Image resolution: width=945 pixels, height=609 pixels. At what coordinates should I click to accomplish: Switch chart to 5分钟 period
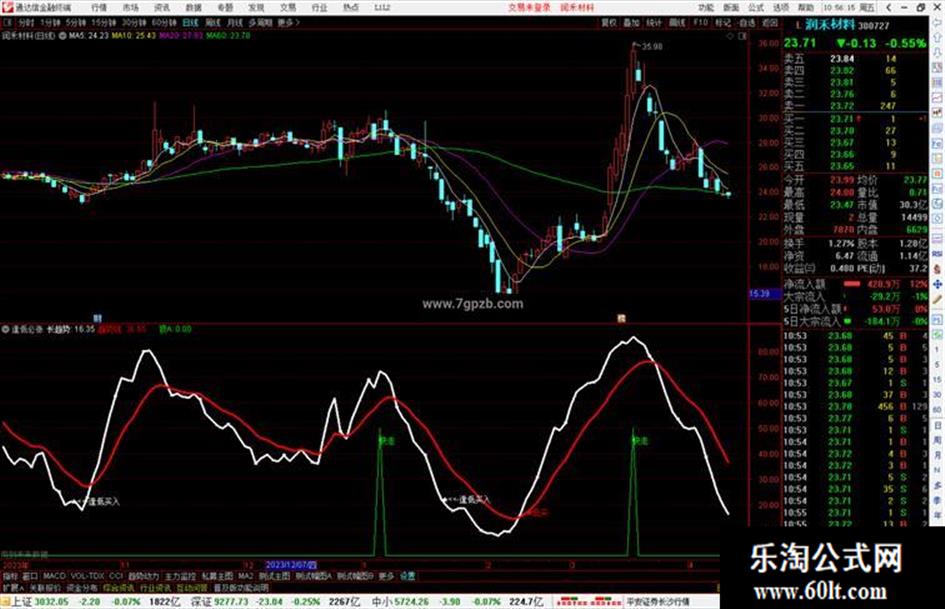pyautogui.click(x=76, y=22)
